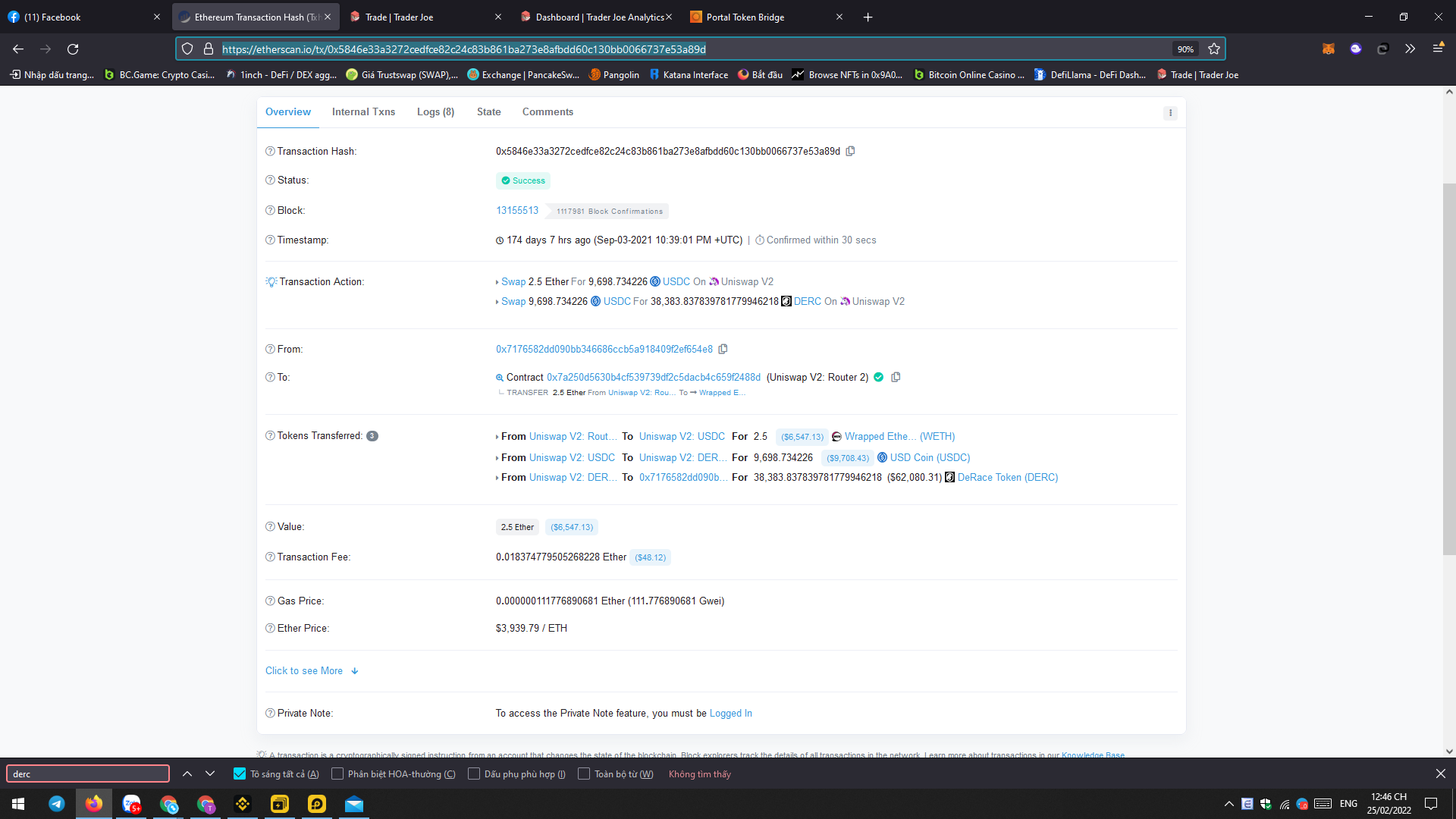This screenshot has height=819, width=1456.
Task: Open the Internal Txns tab
Action: 363,111
